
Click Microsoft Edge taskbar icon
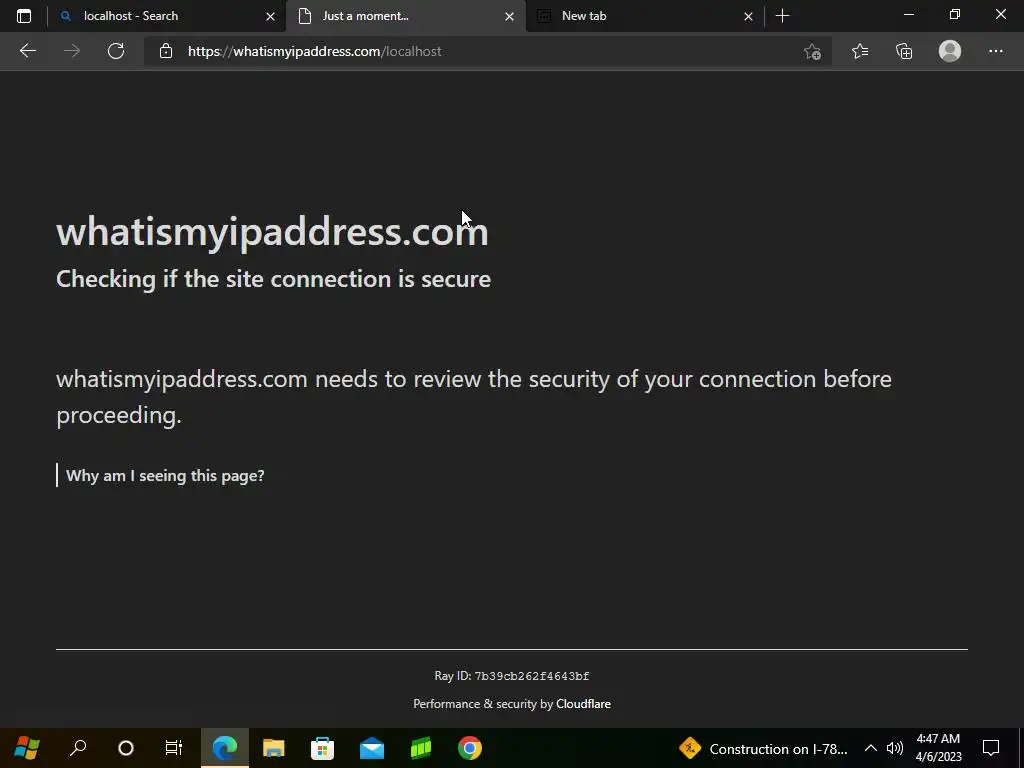click(225, 748)
